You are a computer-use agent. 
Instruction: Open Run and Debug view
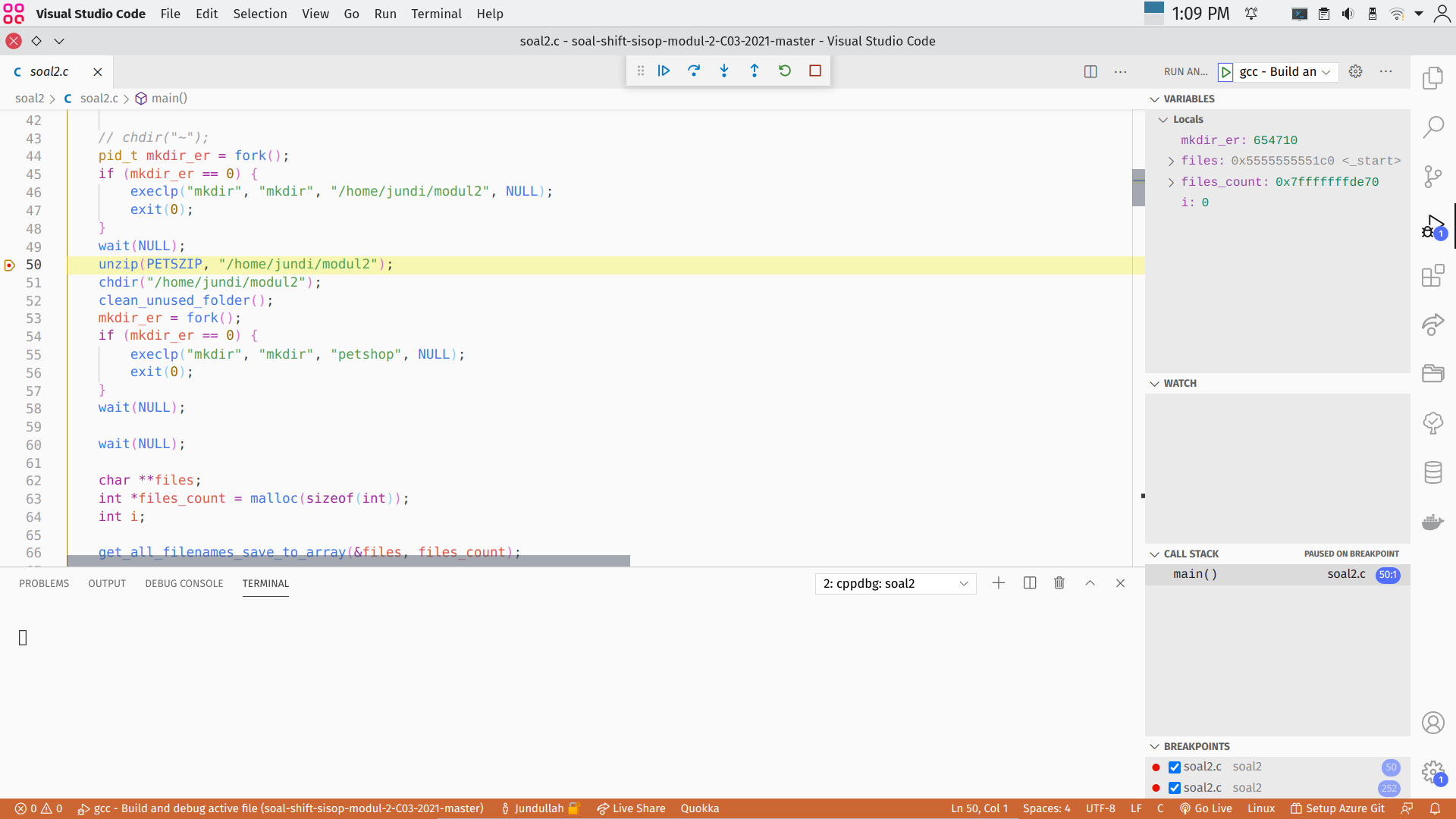1432,227
